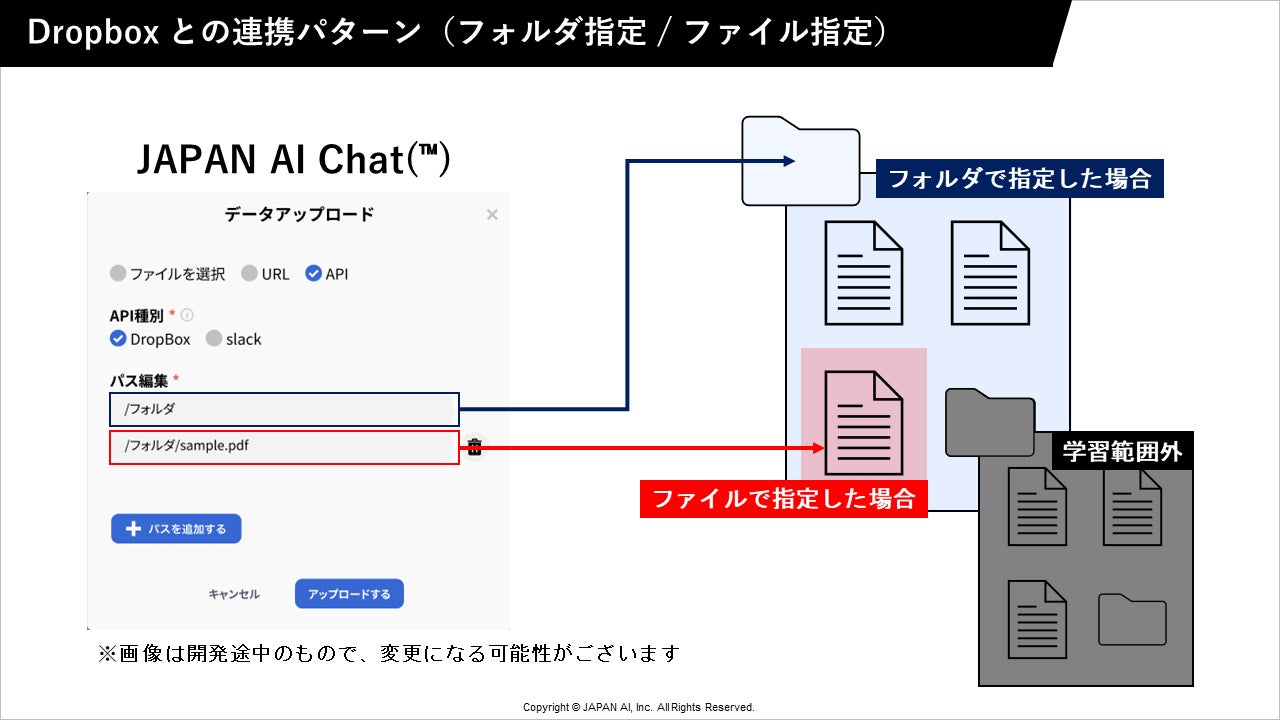Image resolution: width=1280 pixels, height=720 pixels.
Task: Close the データアップロード dialog with X
Action: (491, 214)
